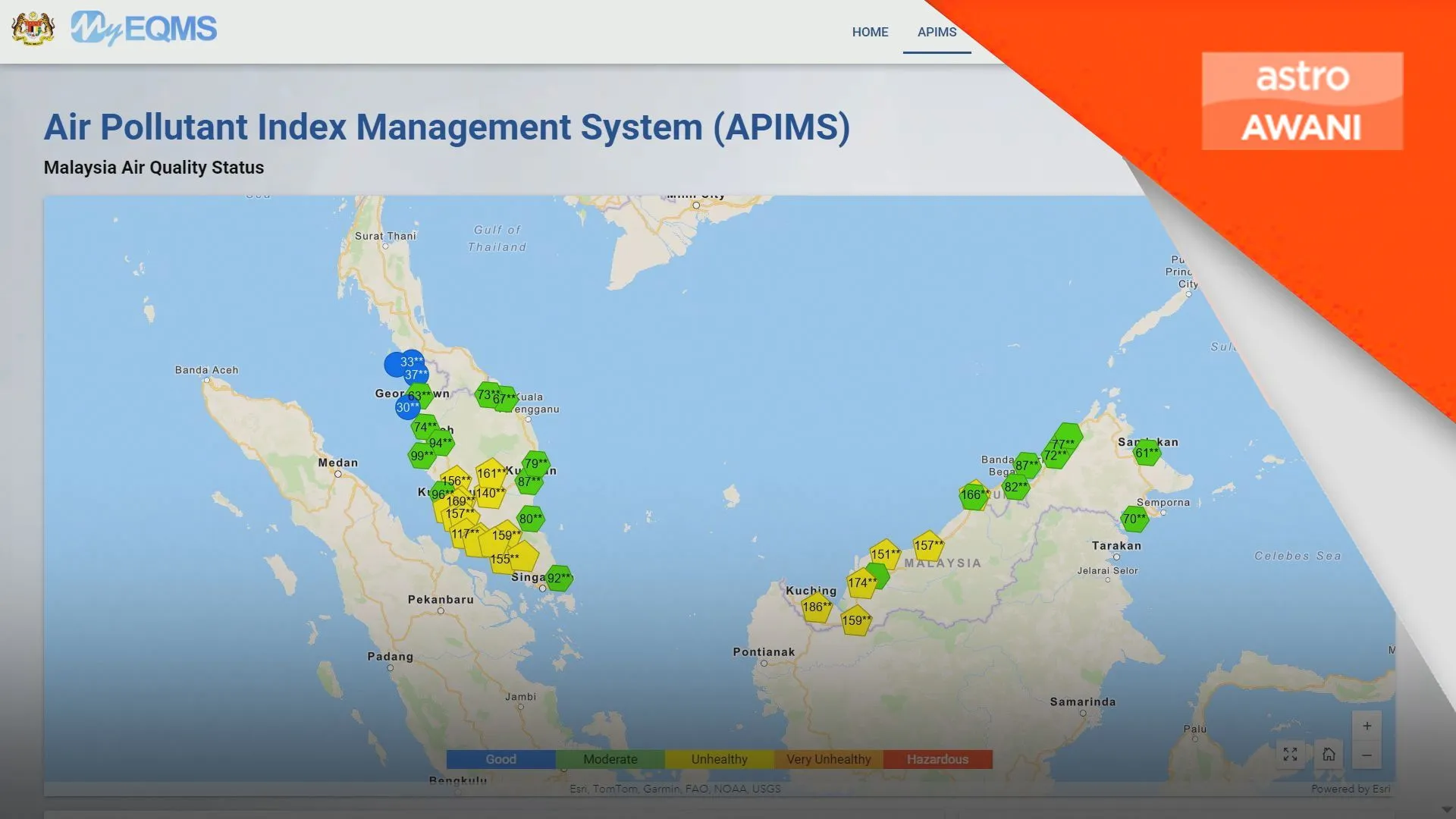Click the yellow 169** station marker

pyautogui.click(x=460, y=501)
